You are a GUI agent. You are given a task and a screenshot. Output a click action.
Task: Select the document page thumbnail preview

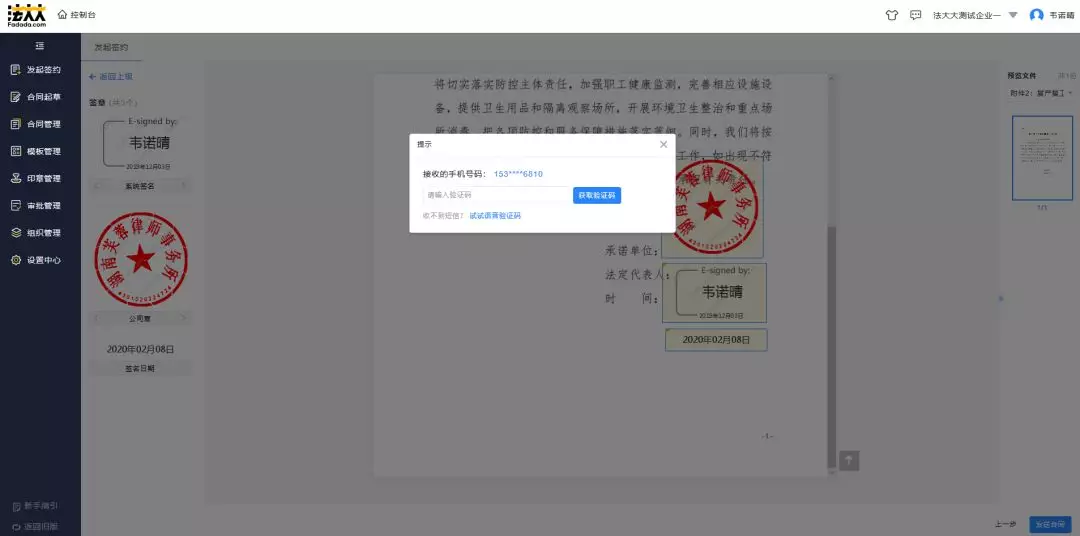(1041, 157)
